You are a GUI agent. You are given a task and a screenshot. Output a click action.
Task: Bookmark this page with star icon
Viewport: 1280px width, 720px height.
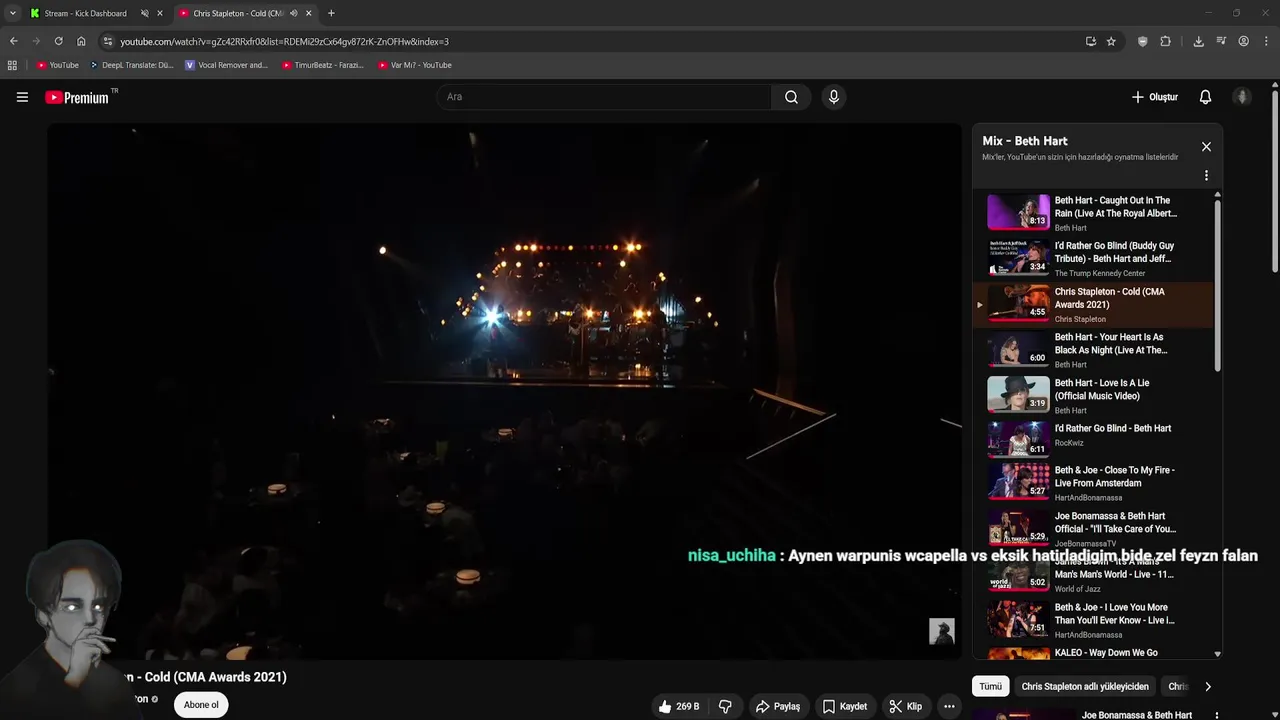1111,41
